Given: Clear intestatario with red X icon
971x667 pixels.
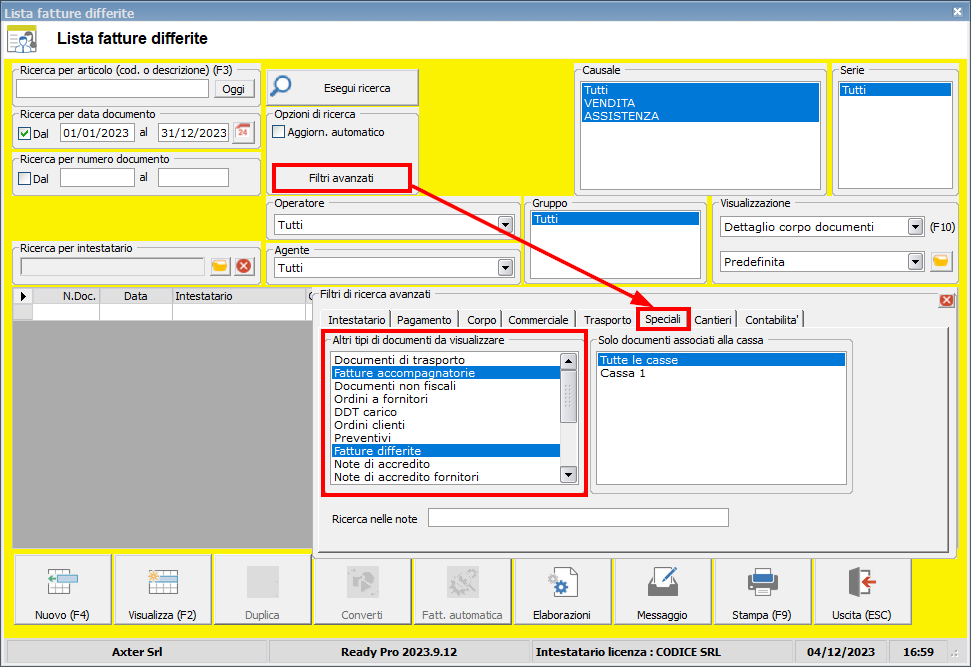Looking at the screenshot, I should tap(245, 266).
